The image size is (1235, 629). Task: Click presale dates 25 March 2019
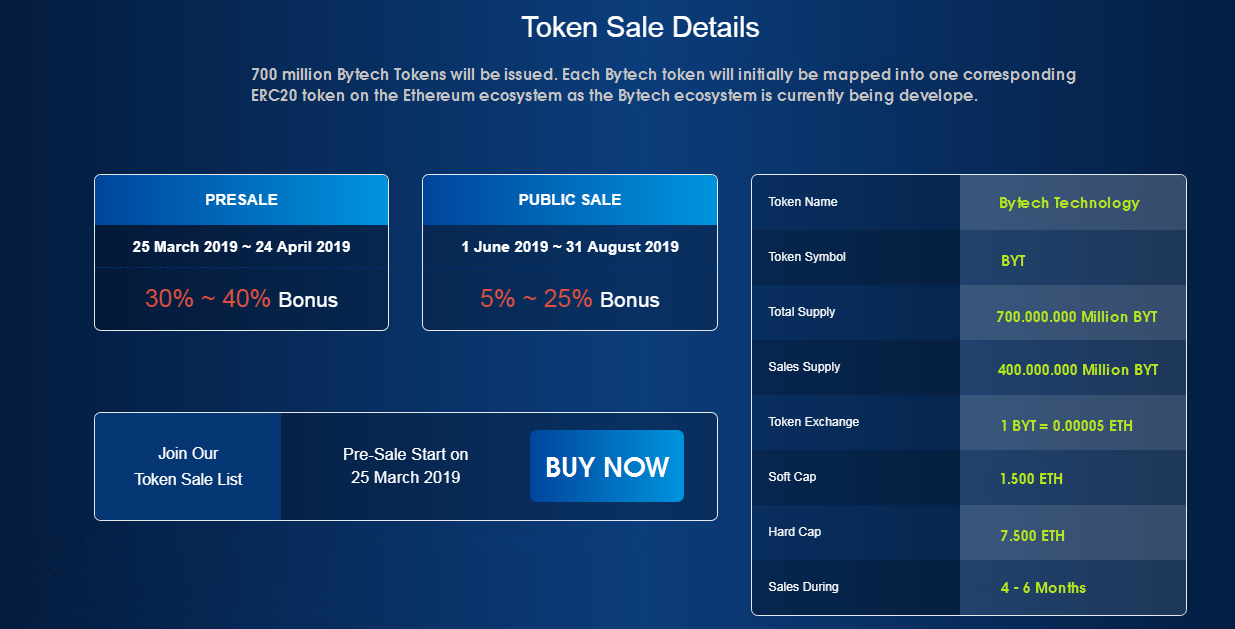point(241,246)
